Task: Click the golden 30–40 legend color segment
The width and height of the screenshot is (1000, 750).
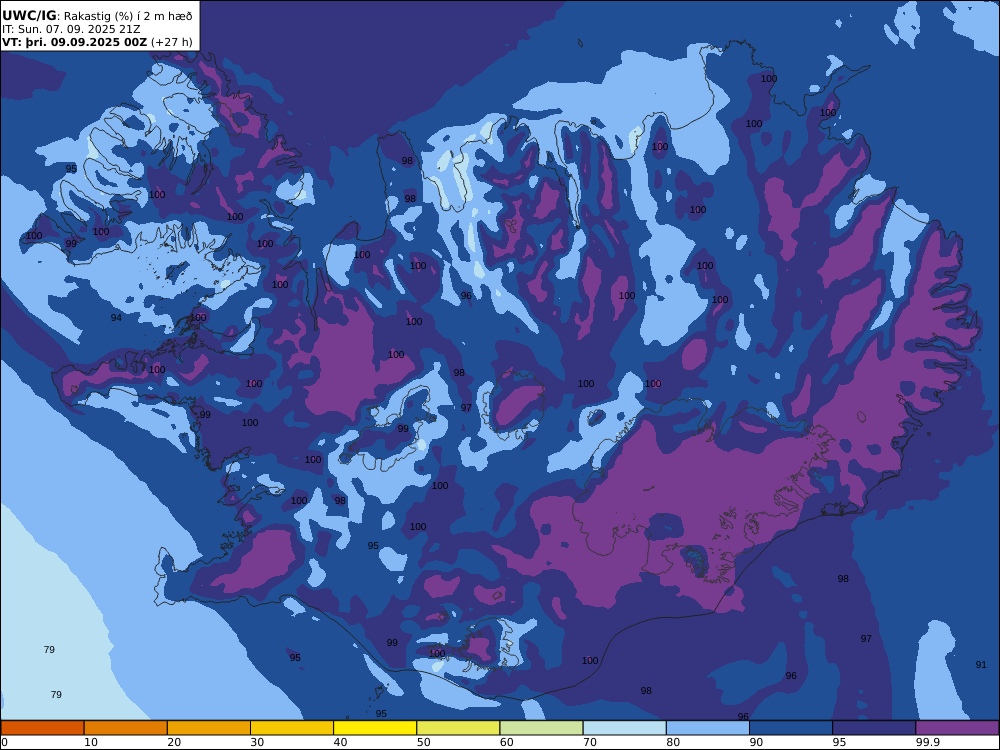Action: point(292,728)
